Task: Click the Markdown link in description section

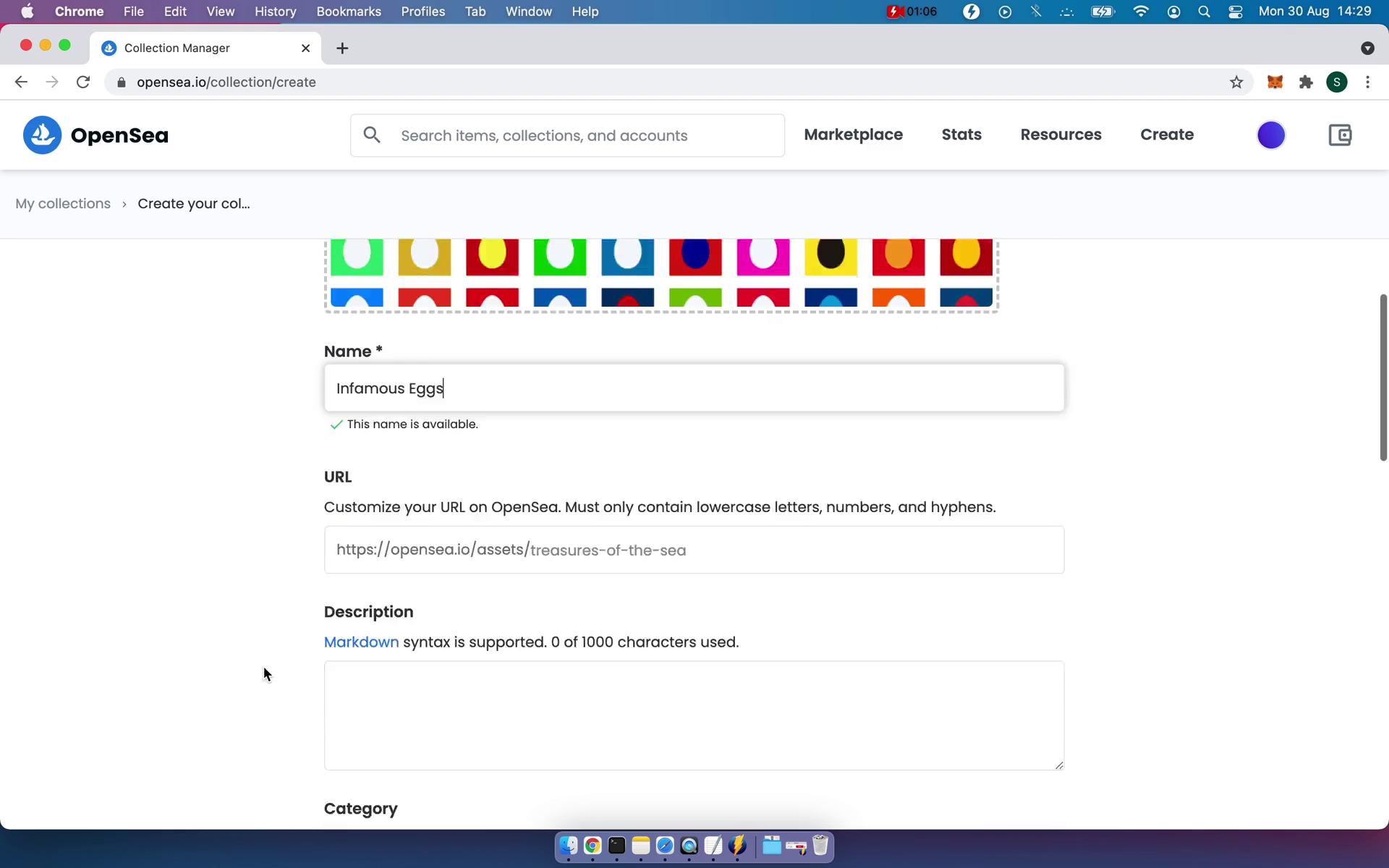Action: [361, 641]
